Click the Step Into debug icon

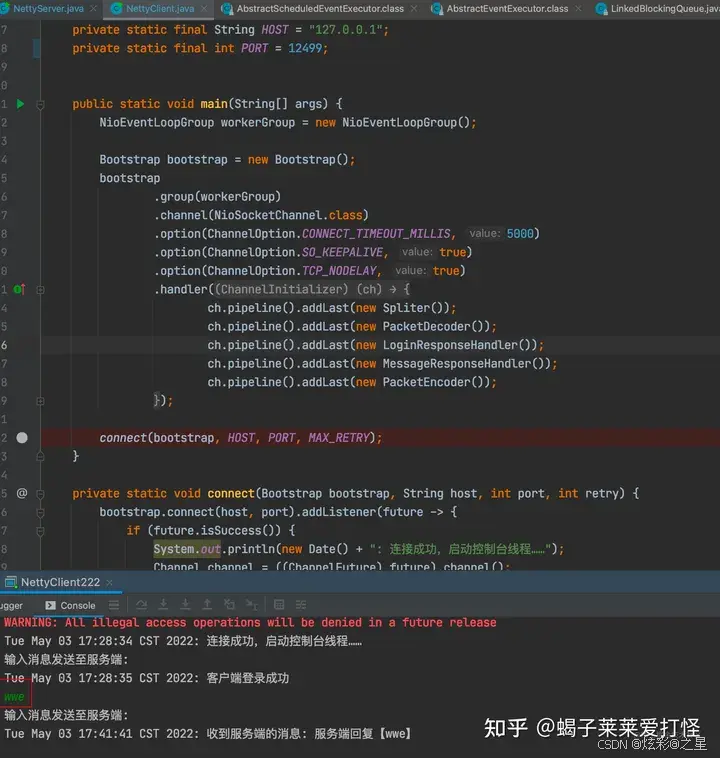pyautogui.click(x=163, y=605)
